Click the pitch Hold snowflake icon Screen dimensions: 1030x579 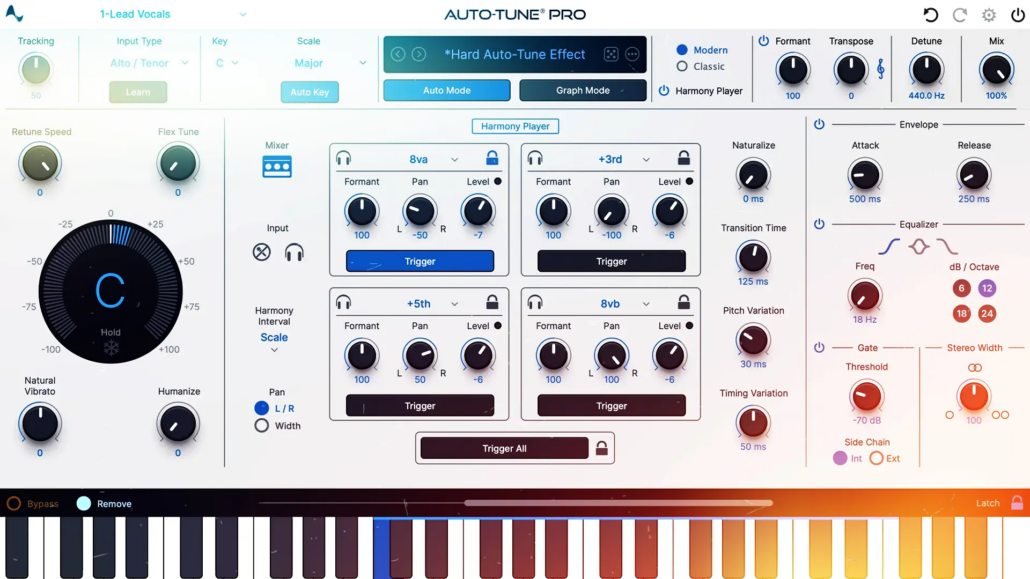point(111,348)
